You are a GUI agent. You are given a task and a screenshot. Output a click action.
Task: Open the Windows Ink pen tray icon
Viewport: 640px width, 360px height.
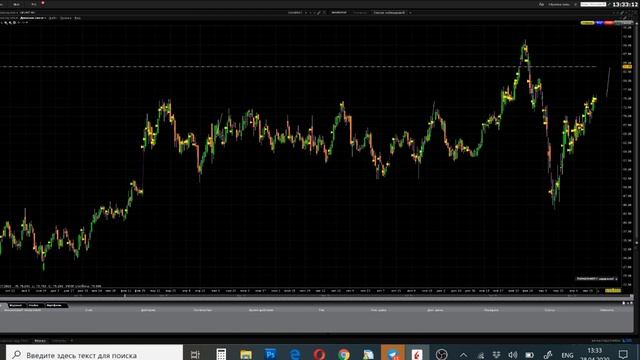pos(548,355)
